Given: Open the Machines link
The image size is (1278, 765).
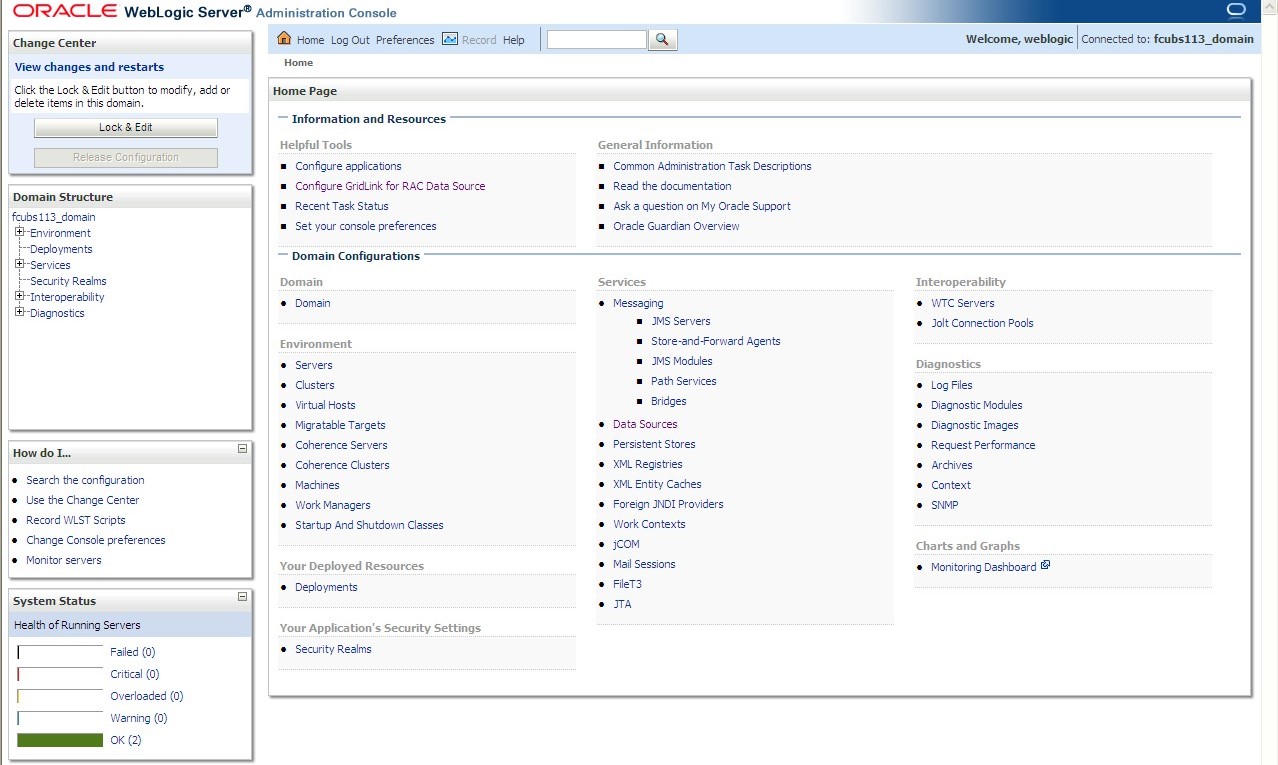Looking at the screenshot, I should click(x=317, y=485).
